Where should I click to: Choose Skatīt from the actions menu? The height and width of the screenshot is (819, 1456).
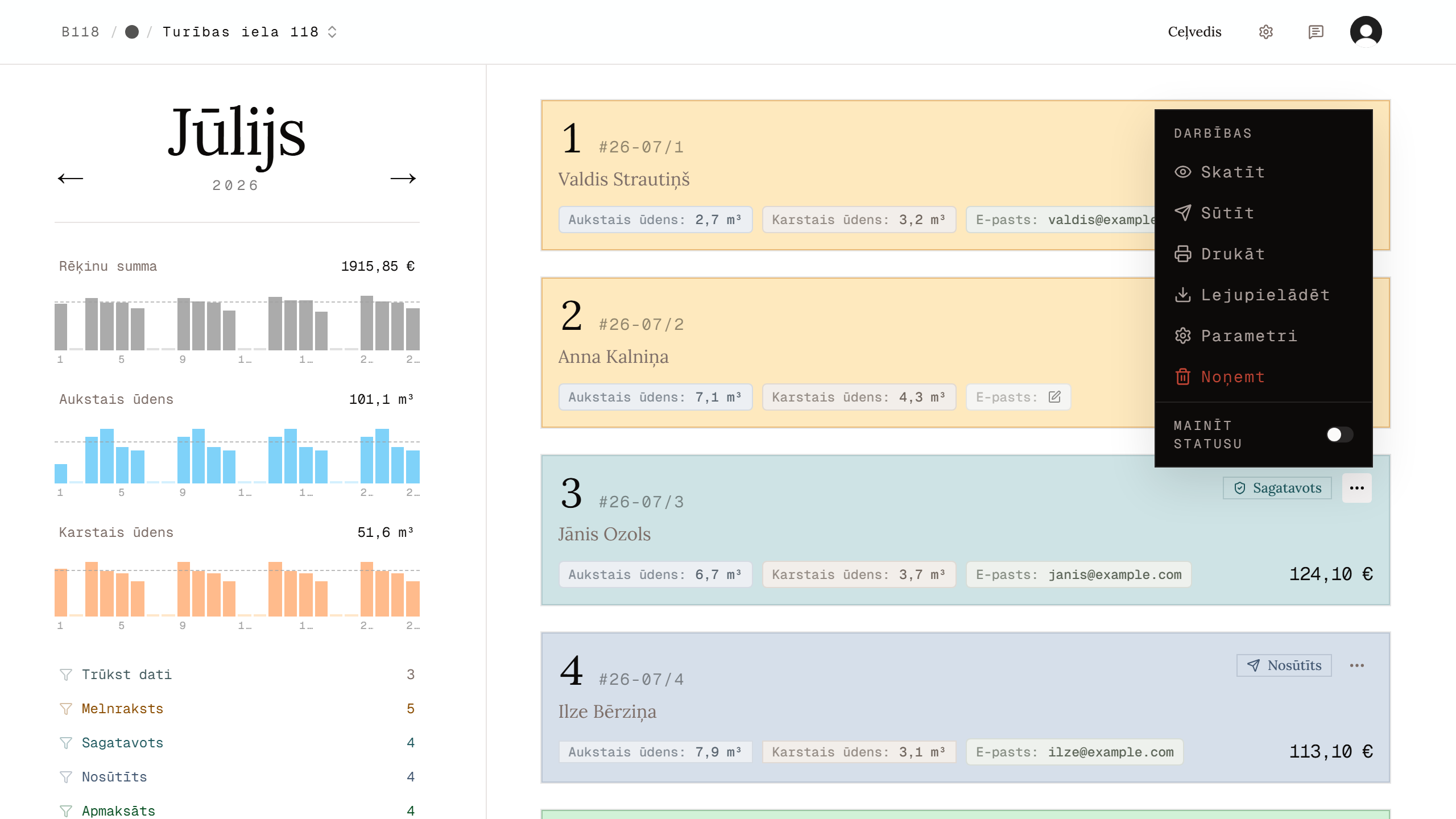1264,172
